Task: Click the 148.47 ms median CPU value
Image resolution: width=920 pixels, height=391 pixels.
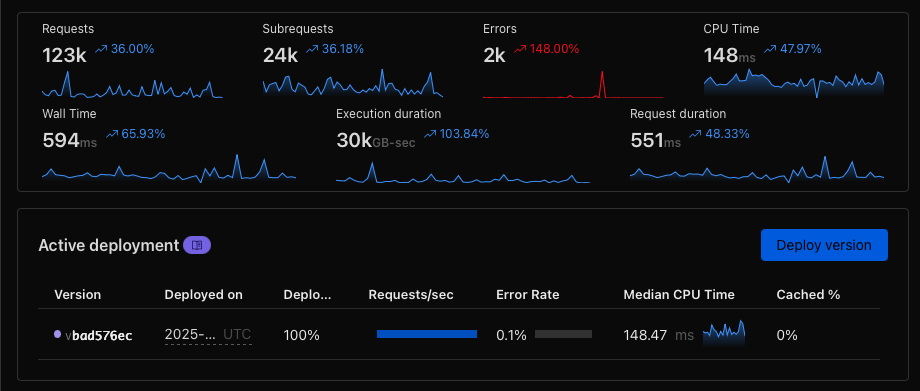Action: (658, 335)
